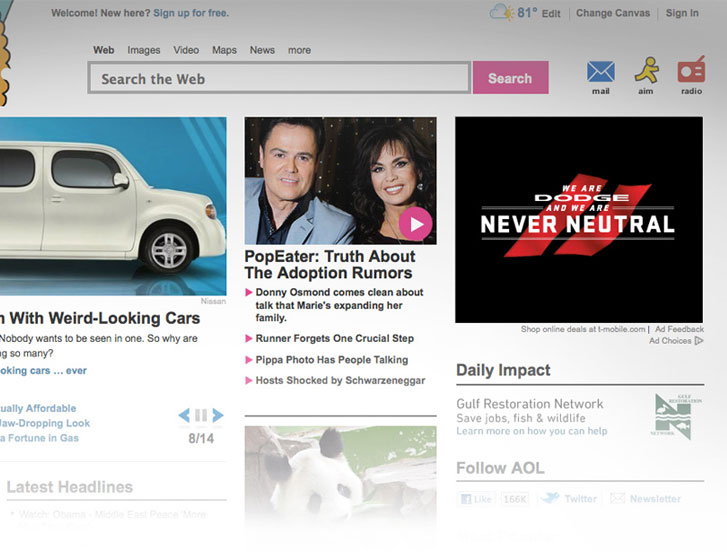Viewport: 727px width, 552px height.
Task: Open 'Runner Forgets One Crucial Step' story
Action: (334, 338)
